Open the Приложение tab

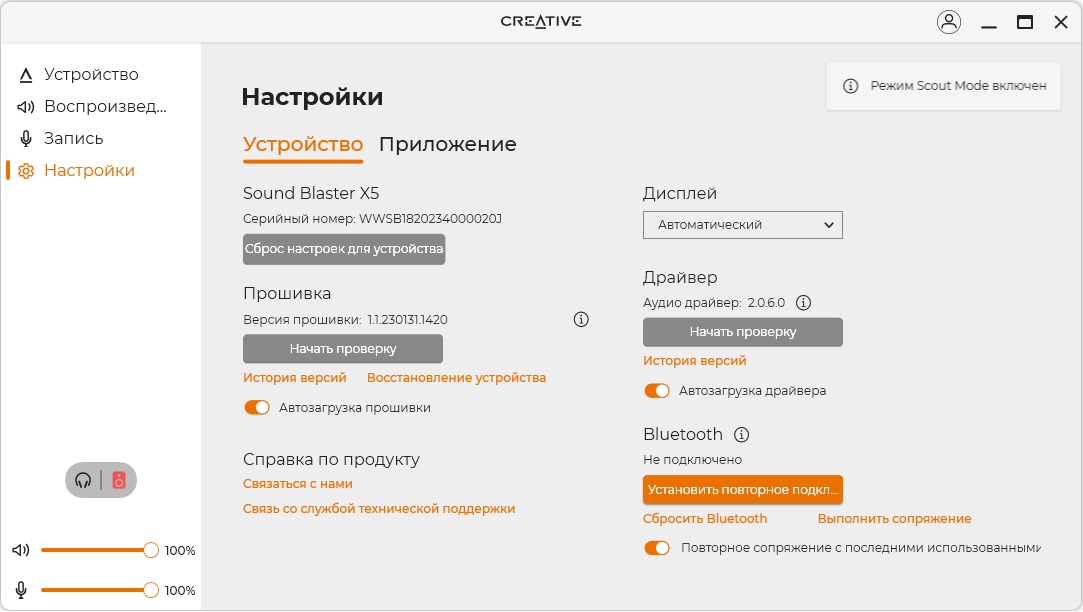pyautogui.click(x=447, y=144)
